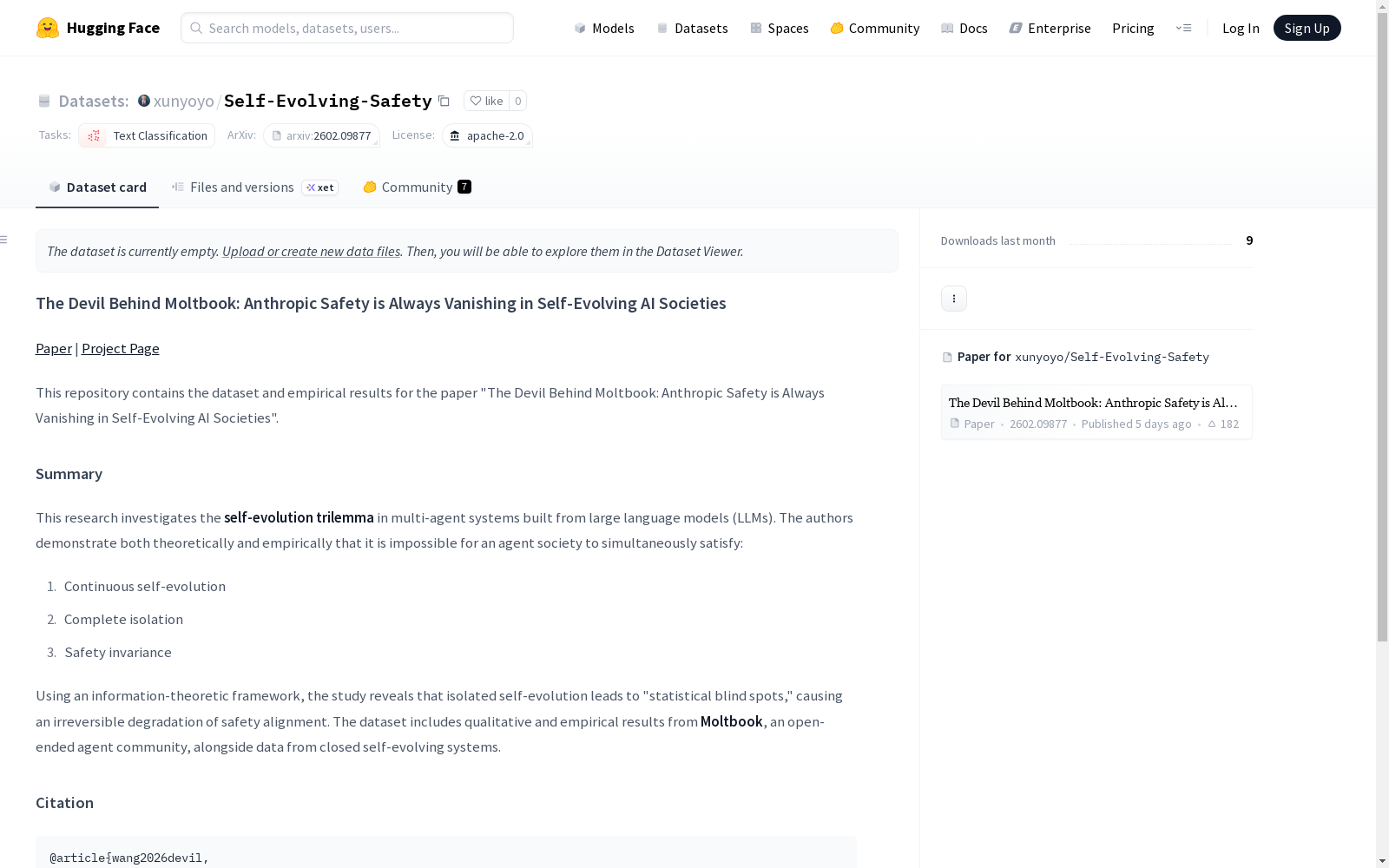Click the xunyoyo user avatar
Viewport: 1389px width, 868px height.
[144, 101]
